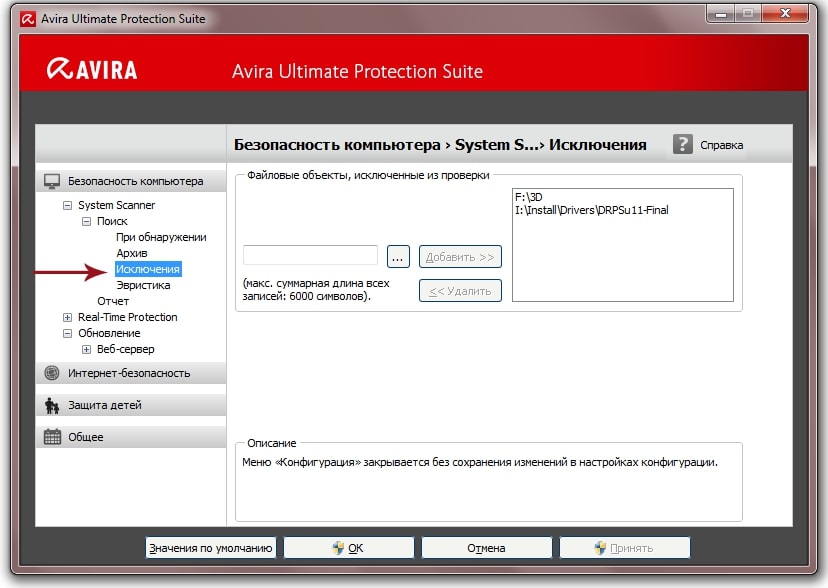Click the family icon beside Защита детей
Viewport: 828px width, 588px height.
point(52,405)
